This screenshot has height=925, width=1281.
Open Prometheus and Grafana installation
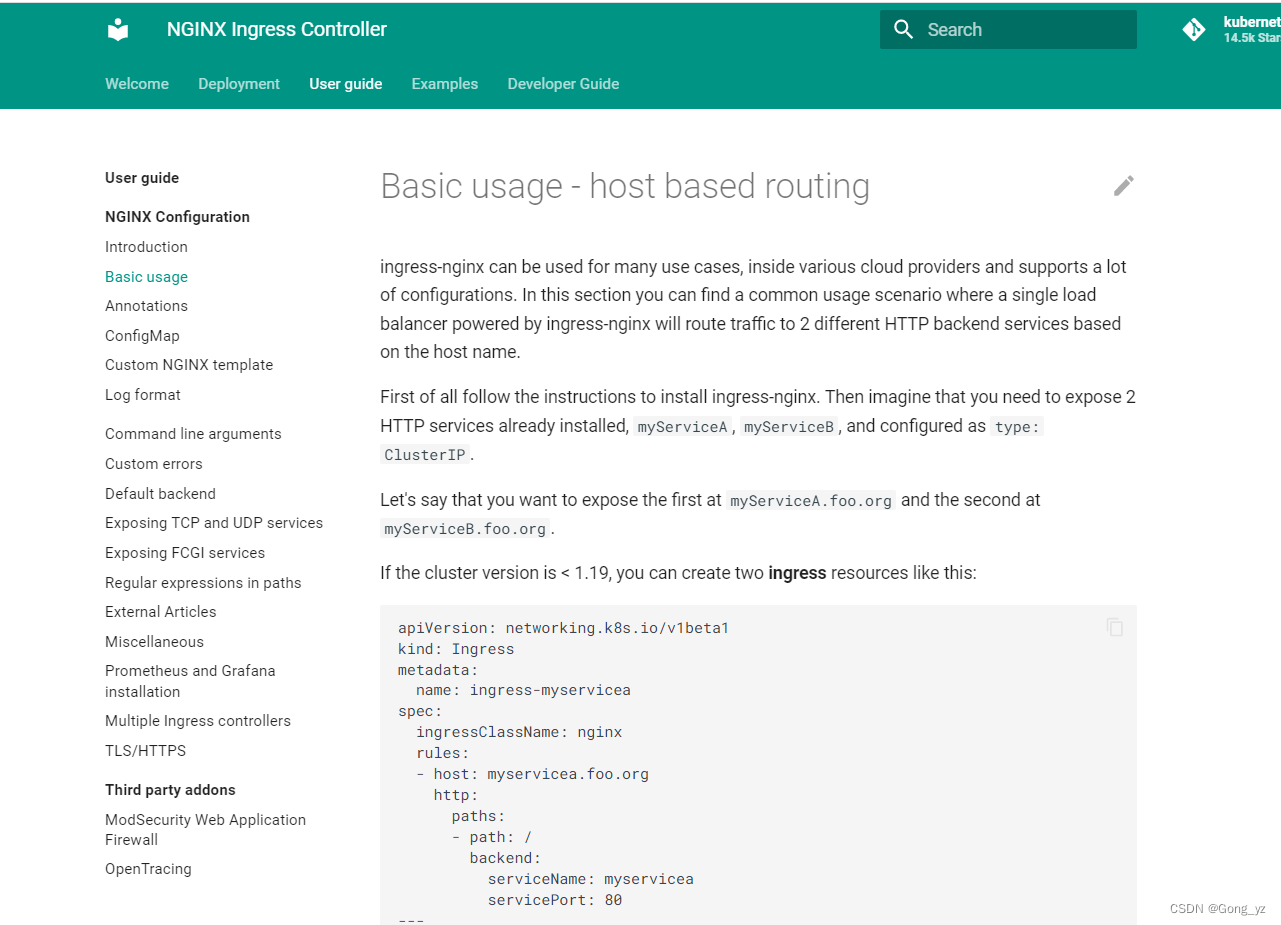190,681
